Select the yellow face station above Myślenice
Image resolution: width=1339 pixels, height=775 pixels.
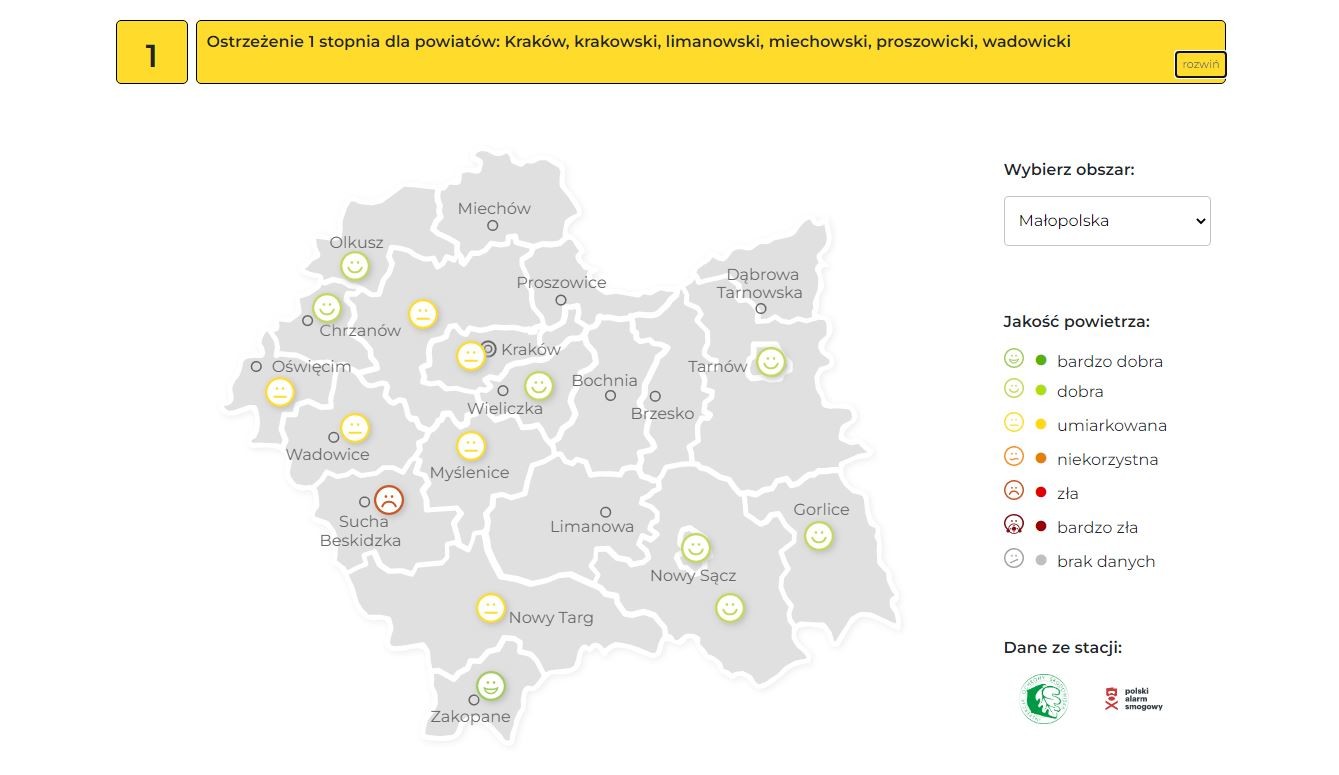470,446
